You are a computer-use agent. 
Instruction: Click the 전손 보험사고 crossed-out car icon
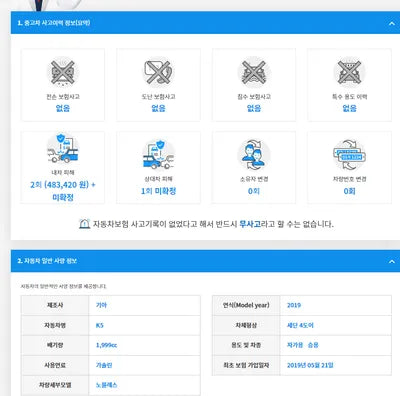pos(63,72)
